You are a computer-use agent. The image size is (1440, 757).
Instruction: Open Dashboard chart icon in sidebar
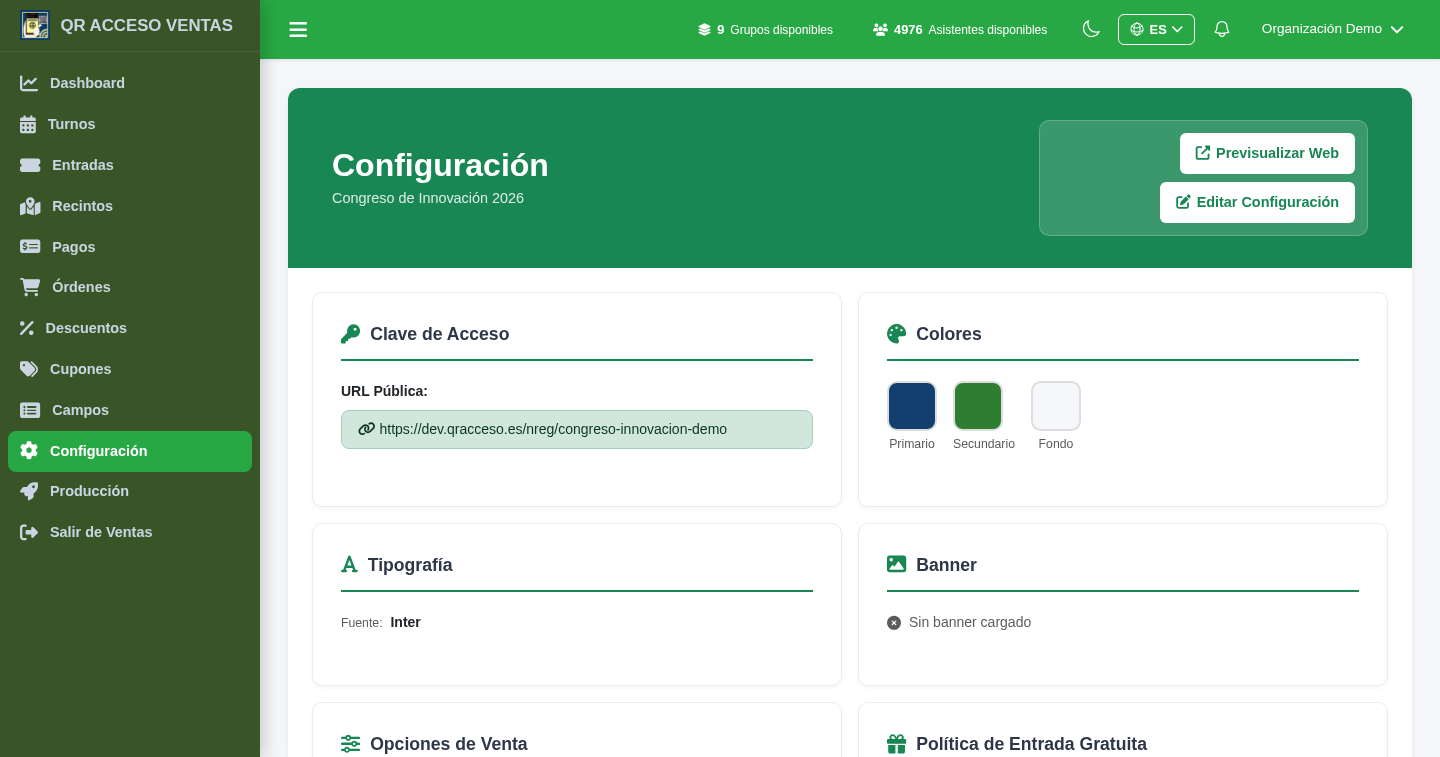point(29,83)
